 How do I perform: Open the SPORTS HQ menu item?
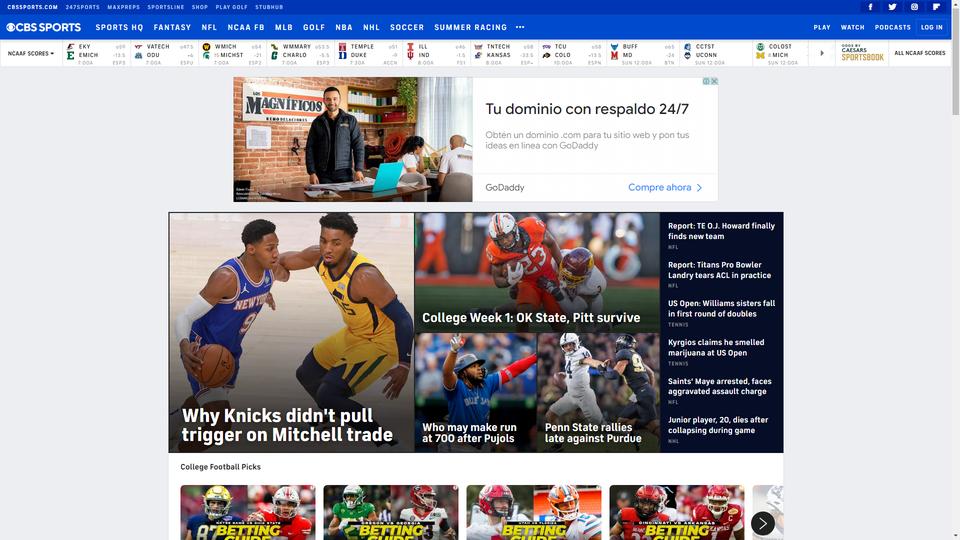[x=119, y=28]
